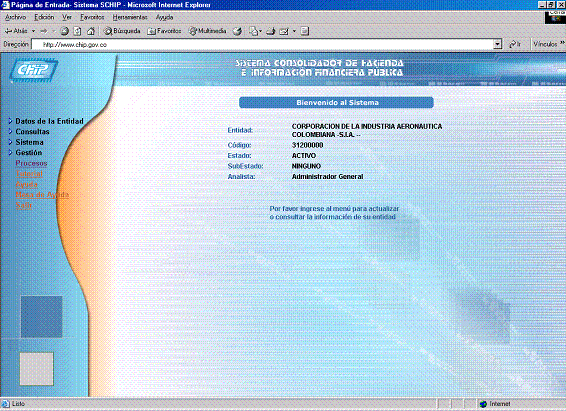This screenshot has width=566, height=411.
Task: Open the Edición menu
Action: [x=44, y=17]
